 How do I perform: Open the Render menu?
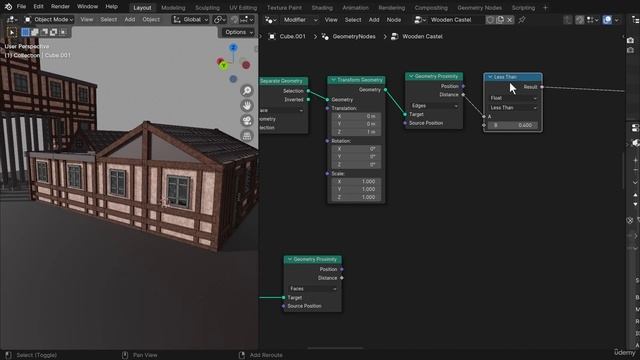(60, 7)
